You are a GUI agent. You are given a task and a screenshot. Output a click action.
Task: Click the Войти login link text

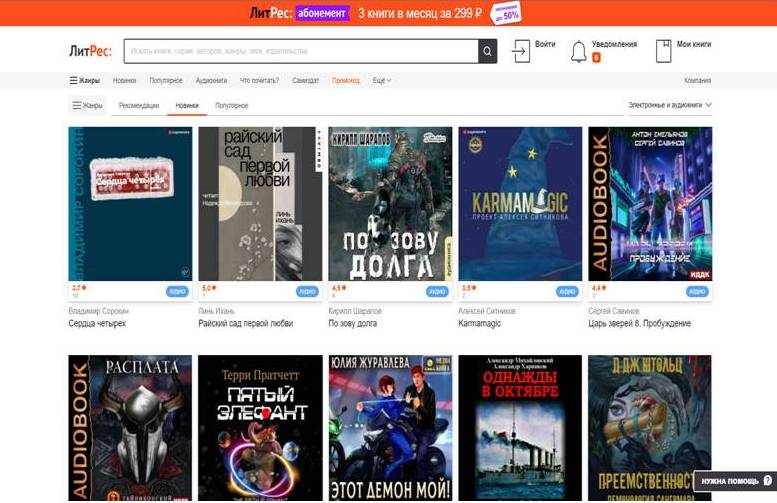(545, 44)
